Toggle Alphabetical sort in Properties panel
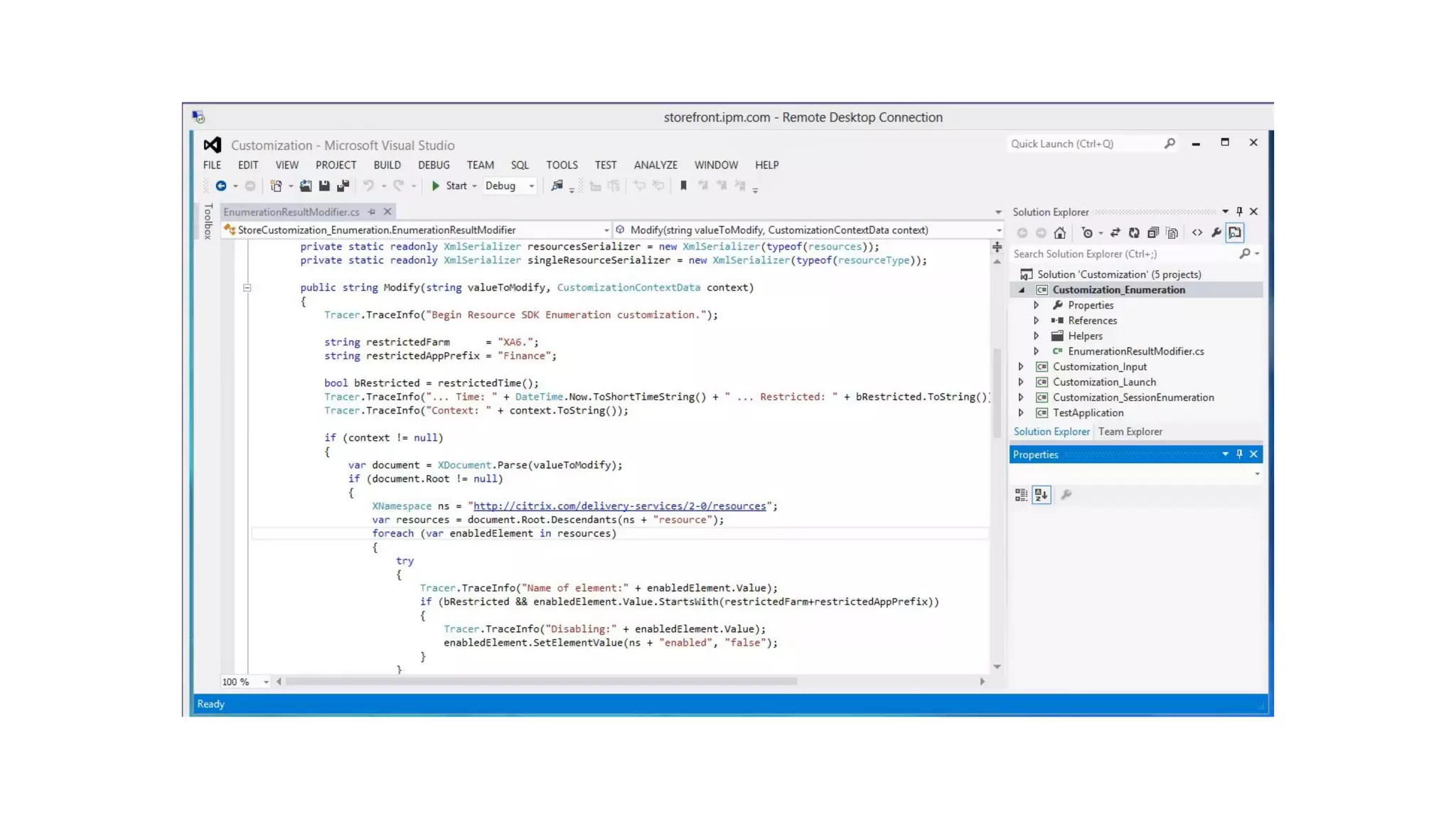Viewport: 1456px width, 819px height. (x=1042, y=495)
